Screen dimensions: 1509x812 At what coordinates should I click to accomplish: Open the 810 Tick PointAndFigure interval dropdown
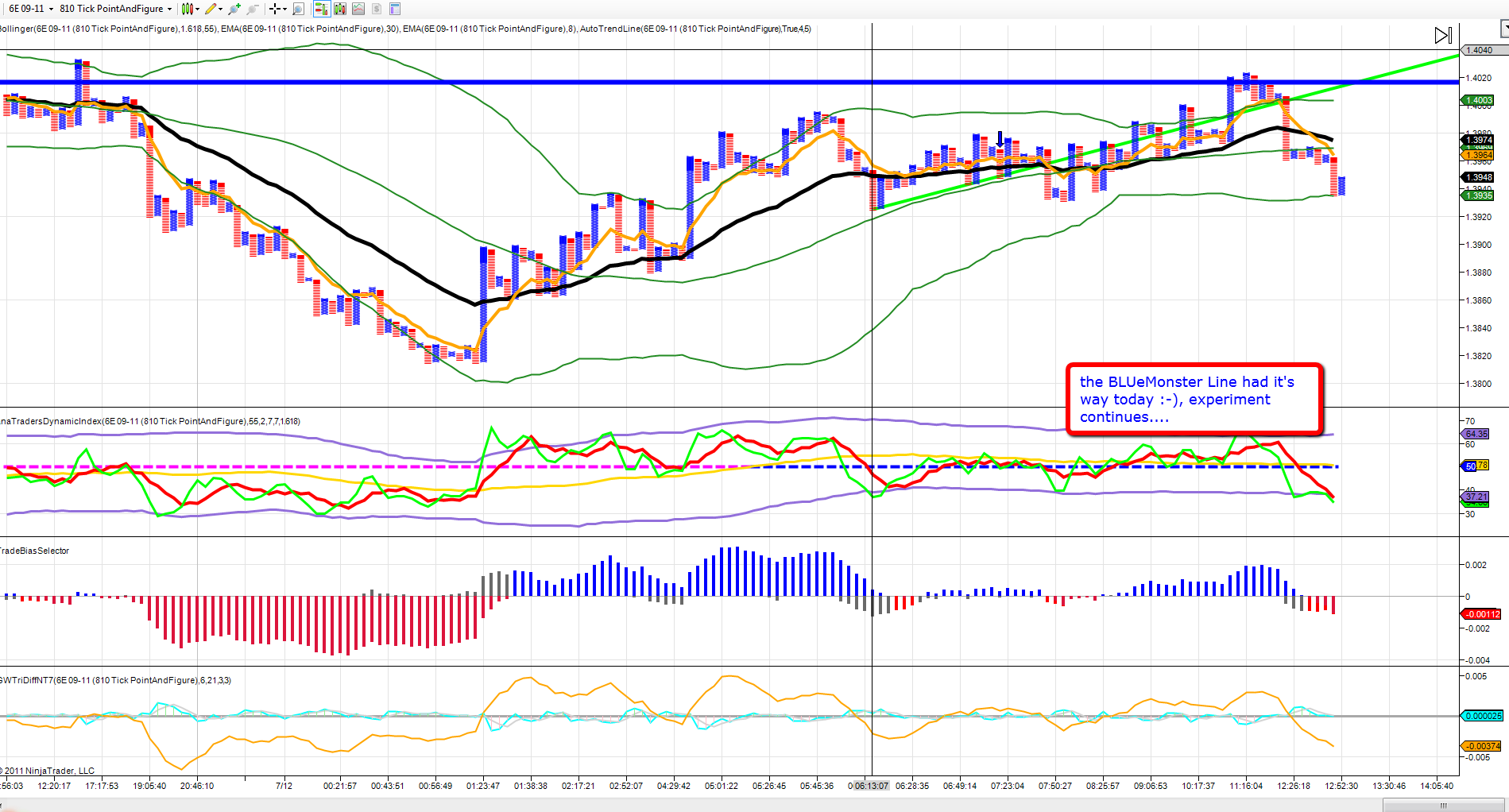point(116,9)
